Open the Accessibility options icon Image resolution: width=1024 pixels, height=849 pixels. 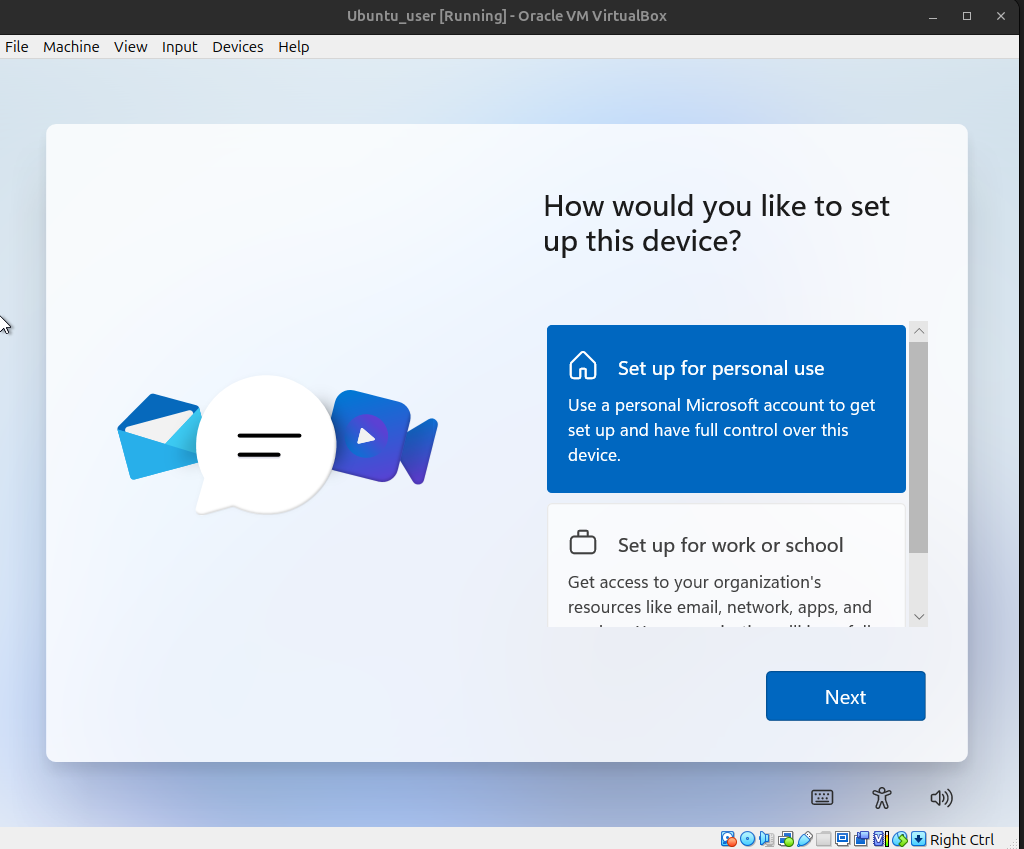coord(882,797)
